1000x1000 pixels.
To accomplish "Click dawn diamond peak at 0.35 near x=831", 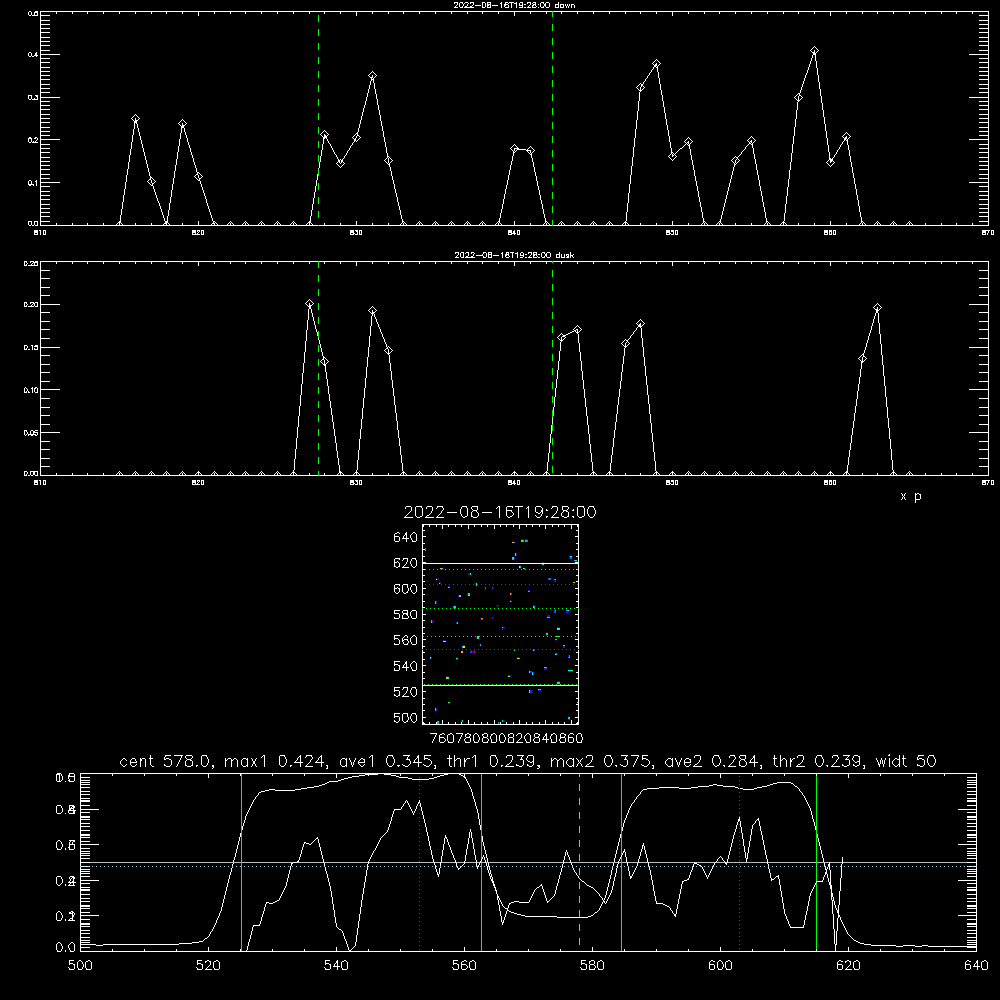I will (372, 76).
